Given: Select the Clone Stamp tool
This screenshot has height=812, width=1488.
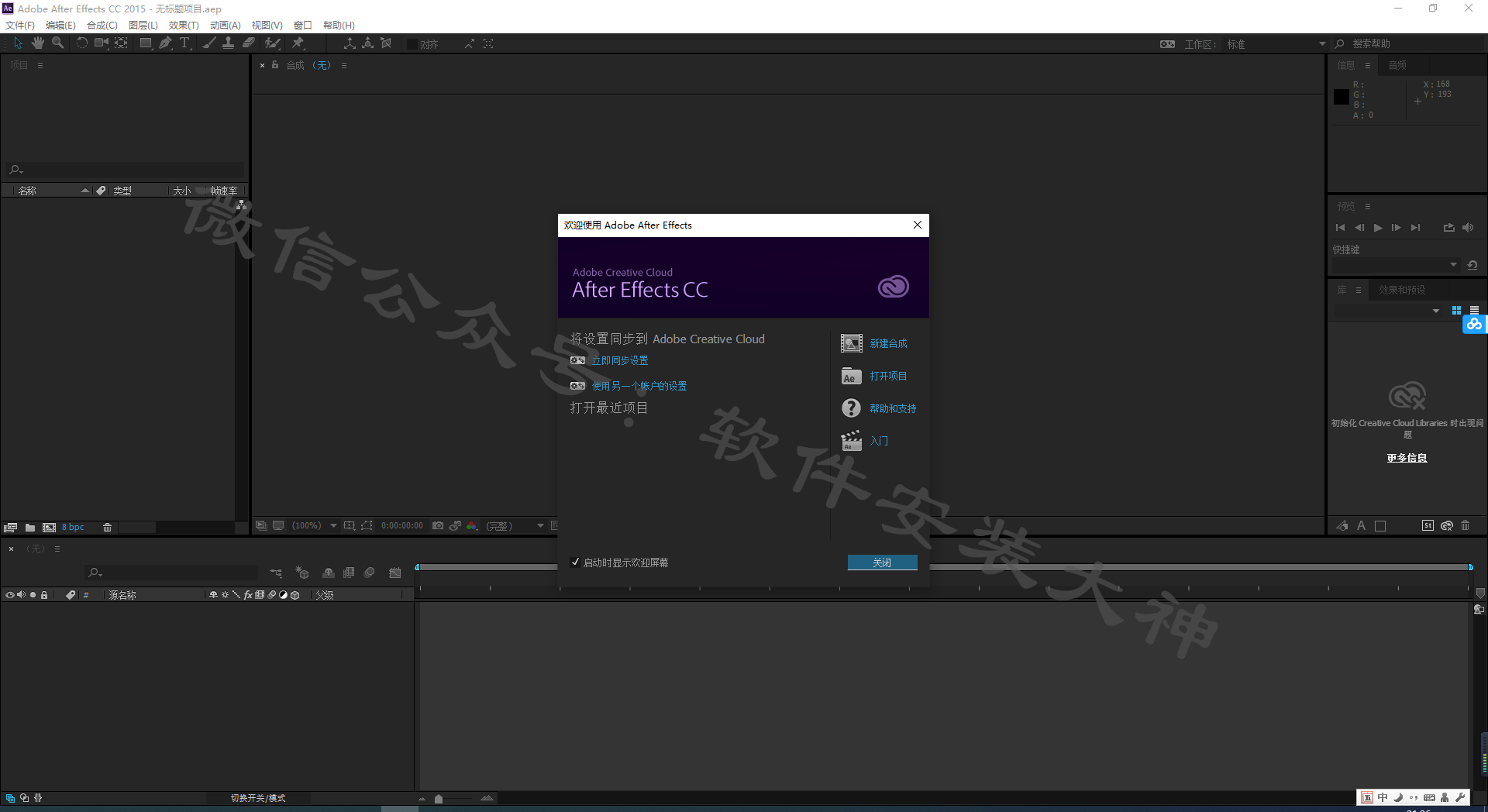Looking at the screenshot, I should (228, 43).
